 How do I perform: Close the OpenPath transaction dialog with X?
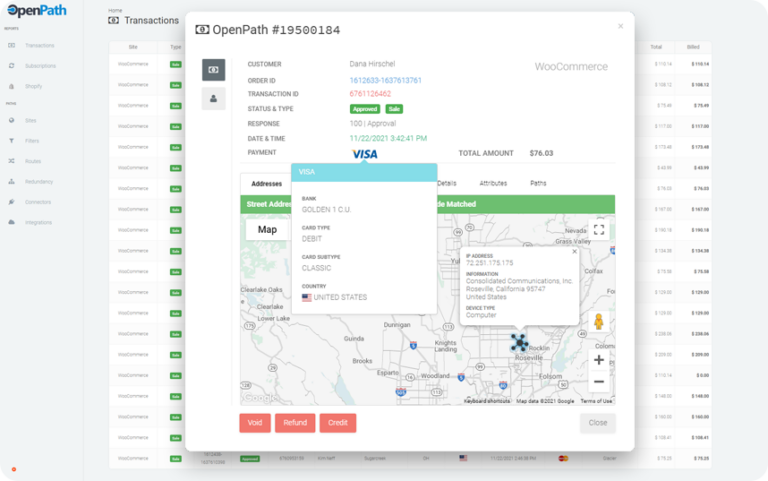point(620,26)
